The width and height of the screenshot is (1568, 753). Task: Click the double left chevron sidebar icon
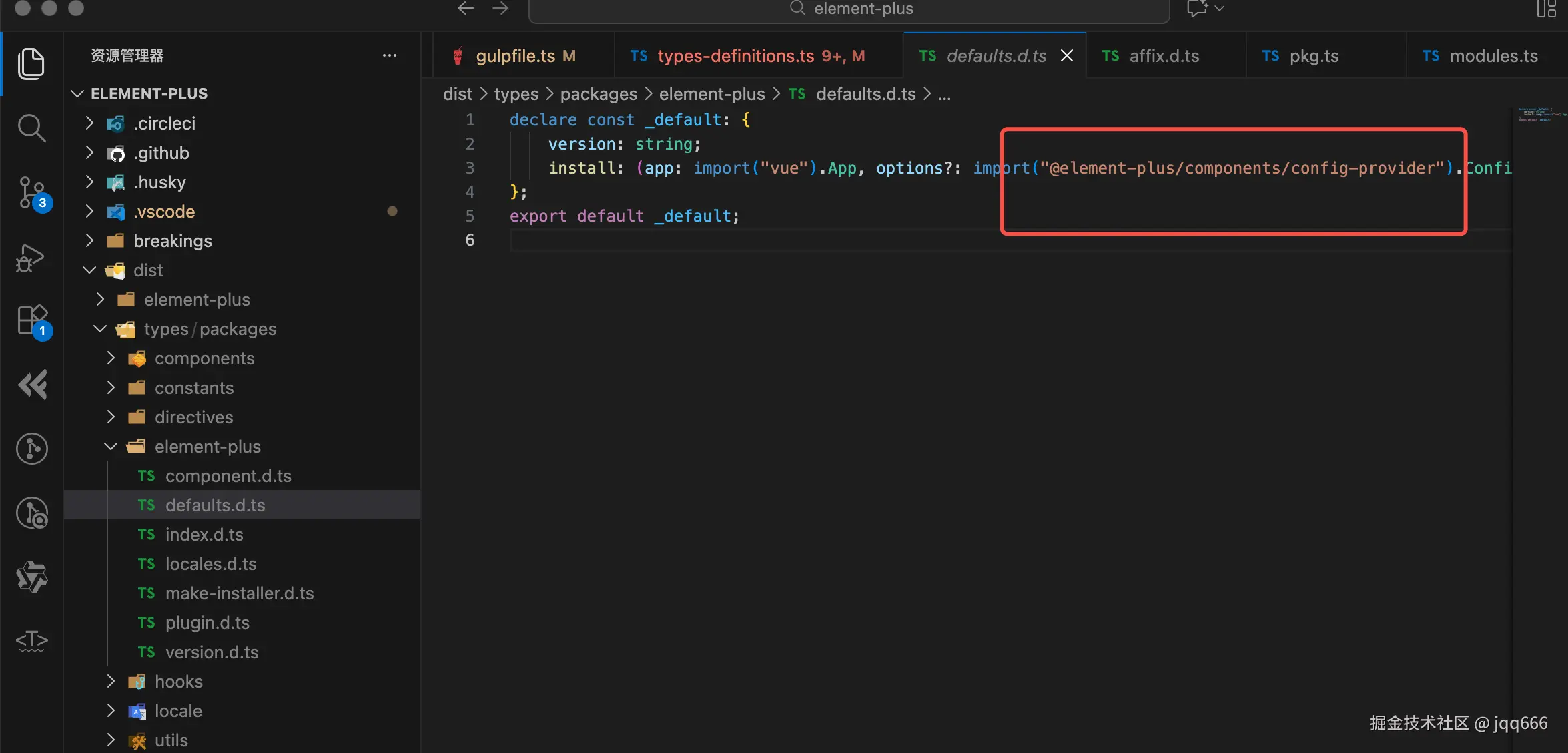tap(32, 385)
